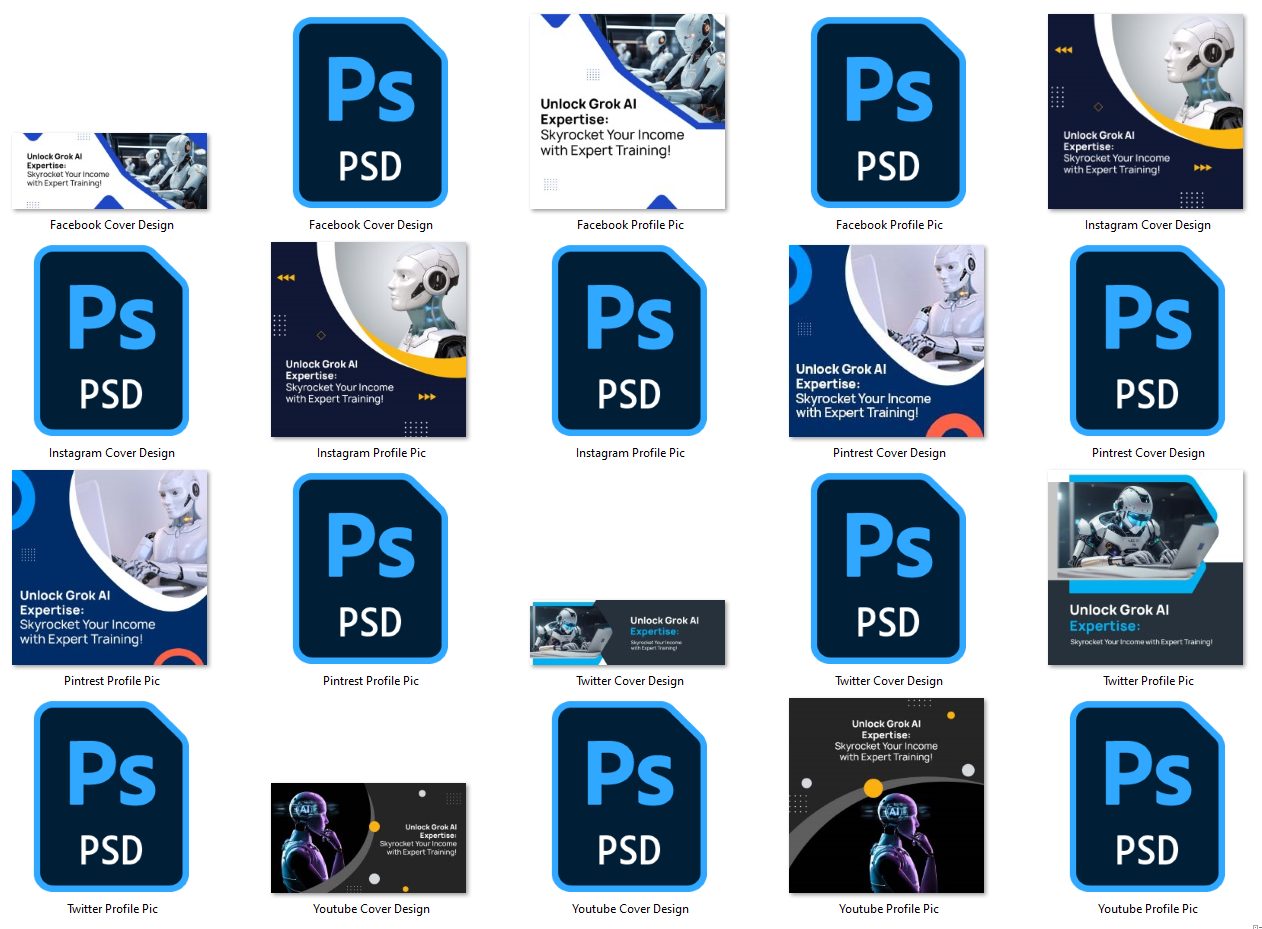Image resolution: width=1262 pixels, height=929 pixels.
Task: Choose the Pintrest Cover Design PSD icon
Action: (1147, 340)
